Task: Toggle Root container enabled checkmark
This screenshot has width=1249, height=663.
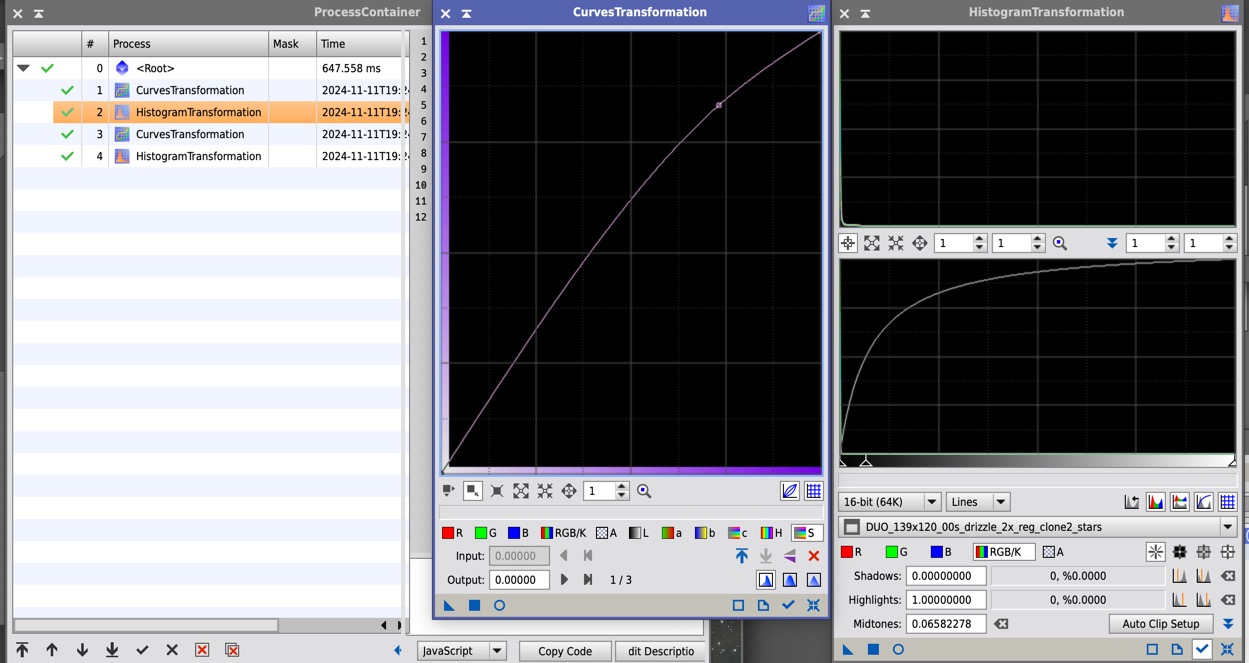Action: [47, 68]
